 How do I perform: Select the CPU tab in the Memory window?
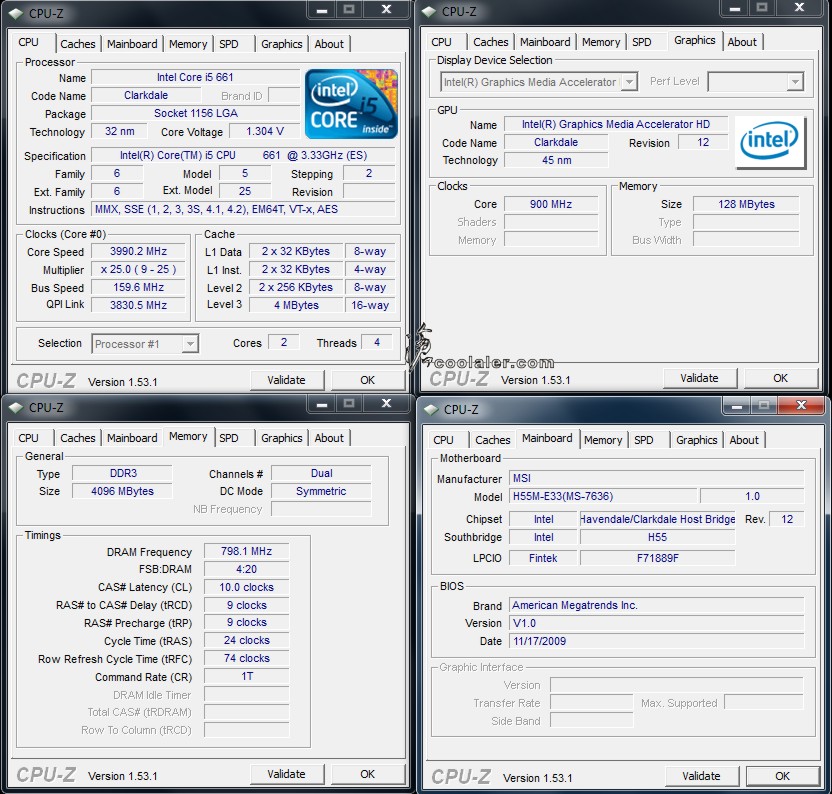(29, 438)
